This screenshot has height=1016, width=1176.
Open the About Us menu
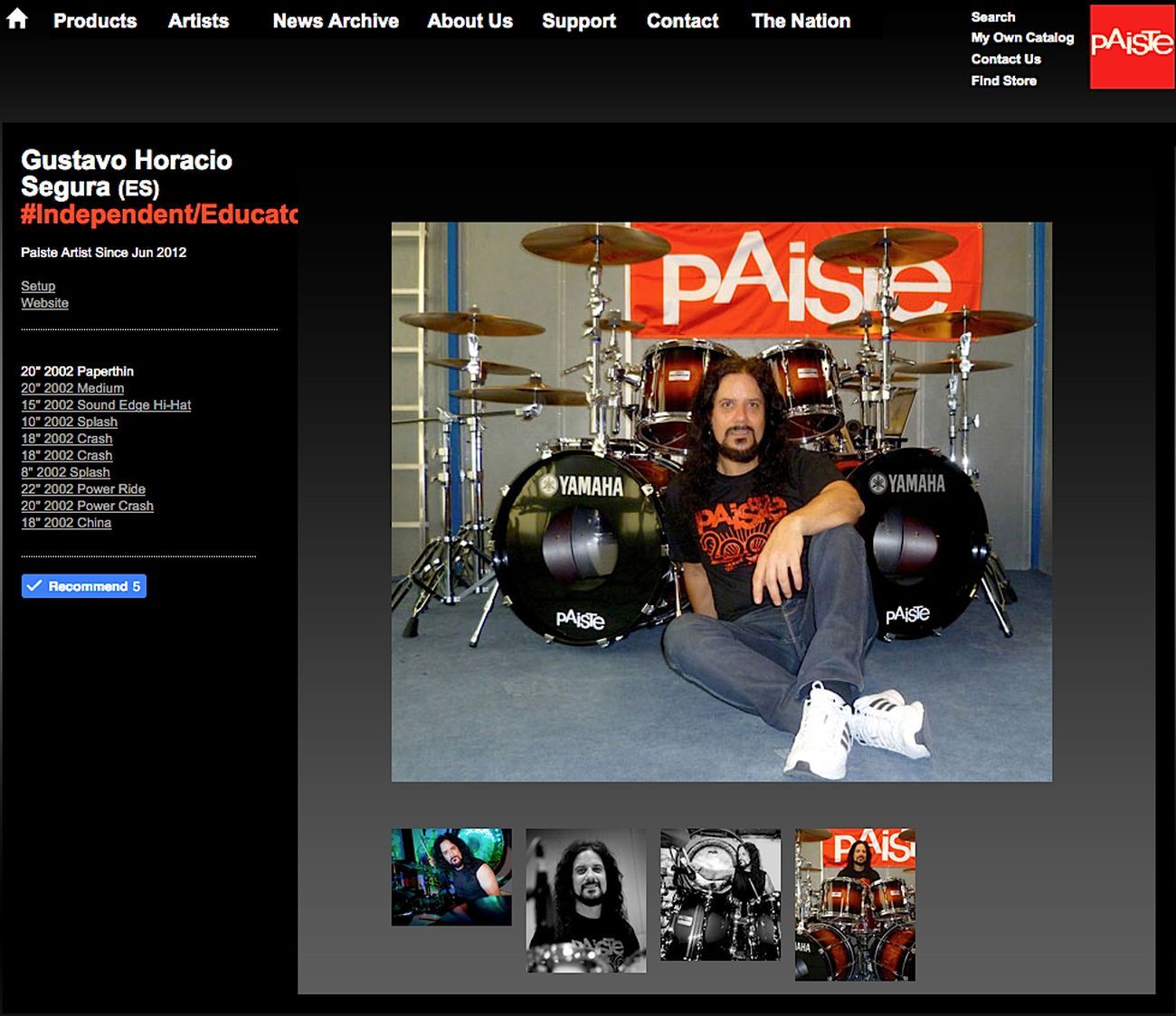tap(469, 21)
